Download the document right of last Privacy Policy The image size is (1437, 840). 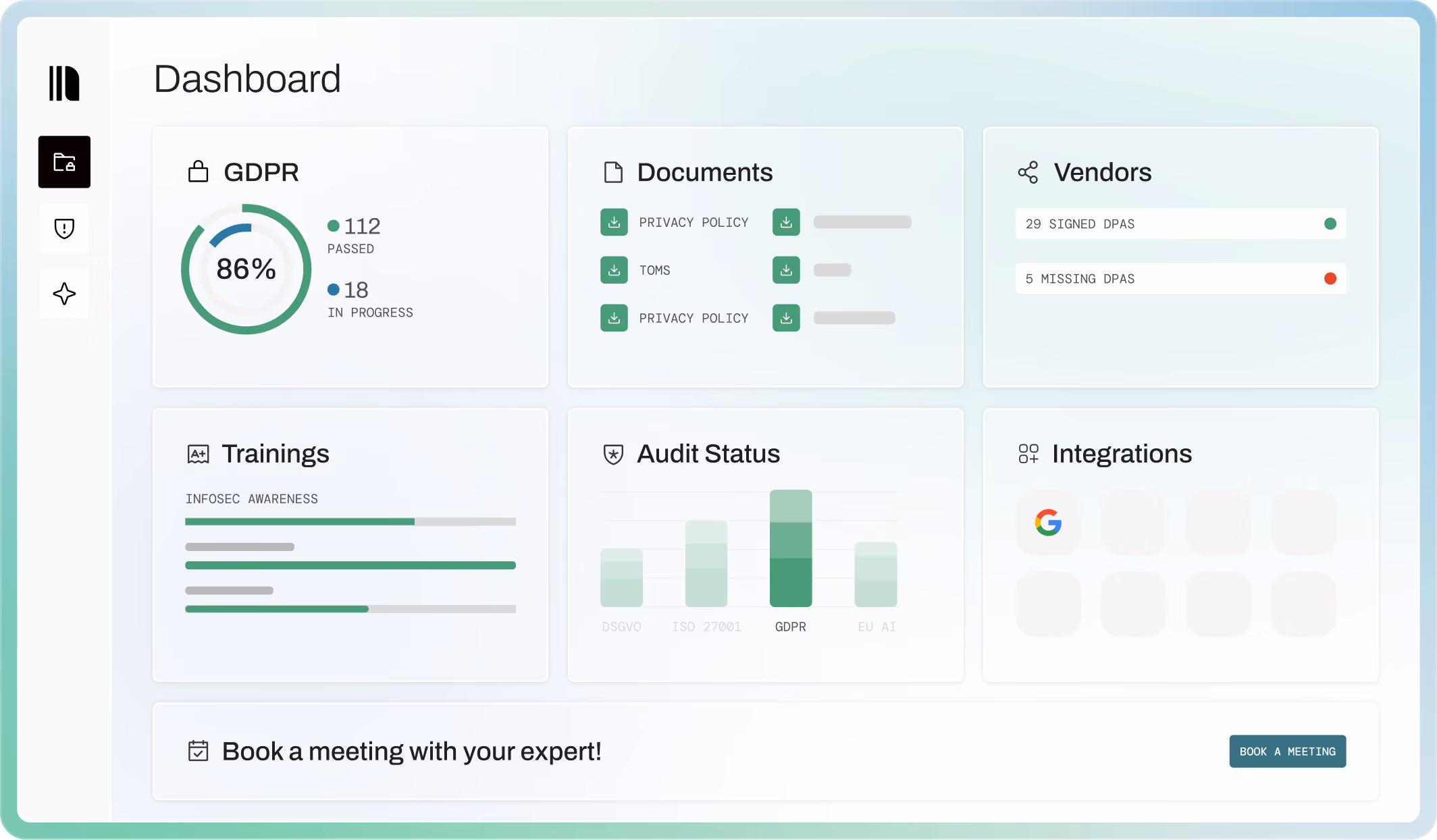pos(786,318)
